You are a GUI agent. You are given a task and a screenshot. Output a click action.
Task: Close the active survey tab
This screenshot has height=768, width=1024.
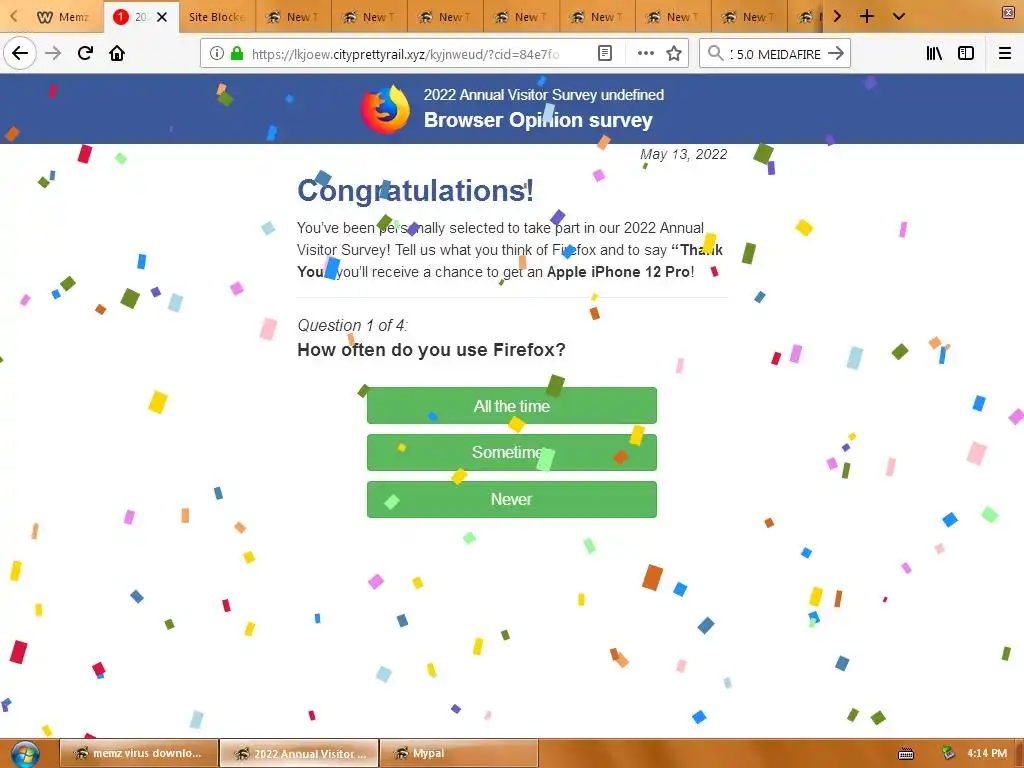click(x=162, y=17)
